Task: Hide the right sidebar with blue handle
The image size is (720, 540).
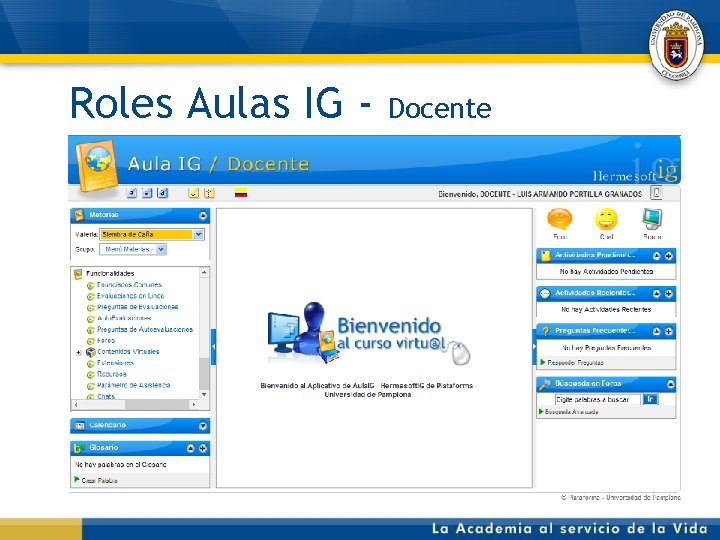Action: [534, 347]
